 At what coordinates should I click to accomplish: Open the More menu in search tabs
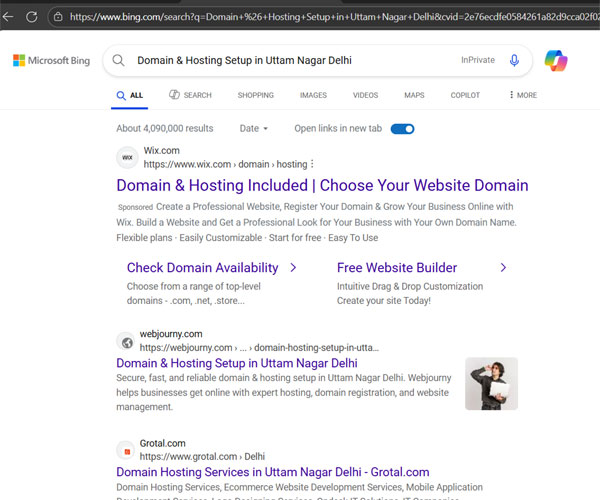(523, 95)
